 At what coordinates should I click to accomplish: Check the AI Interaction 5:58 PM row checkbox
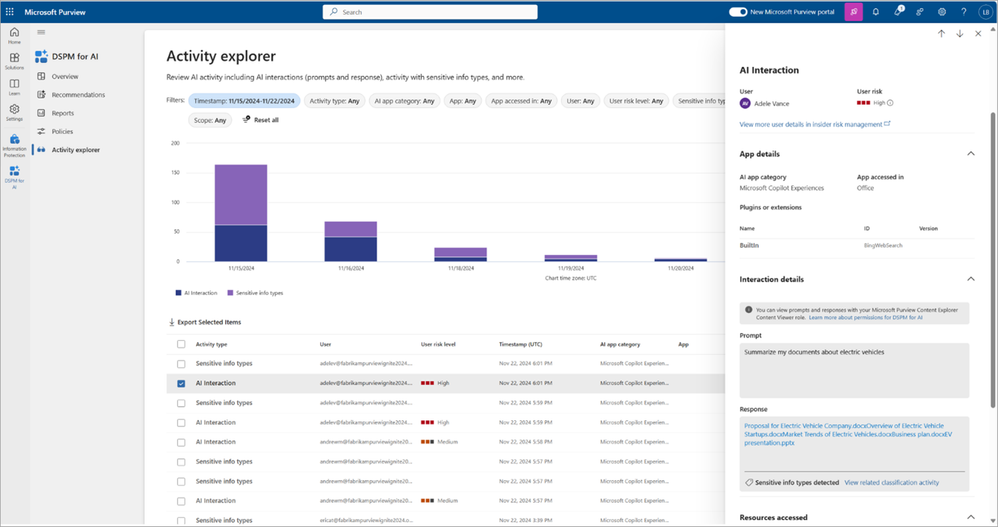[x=181, y=442]
